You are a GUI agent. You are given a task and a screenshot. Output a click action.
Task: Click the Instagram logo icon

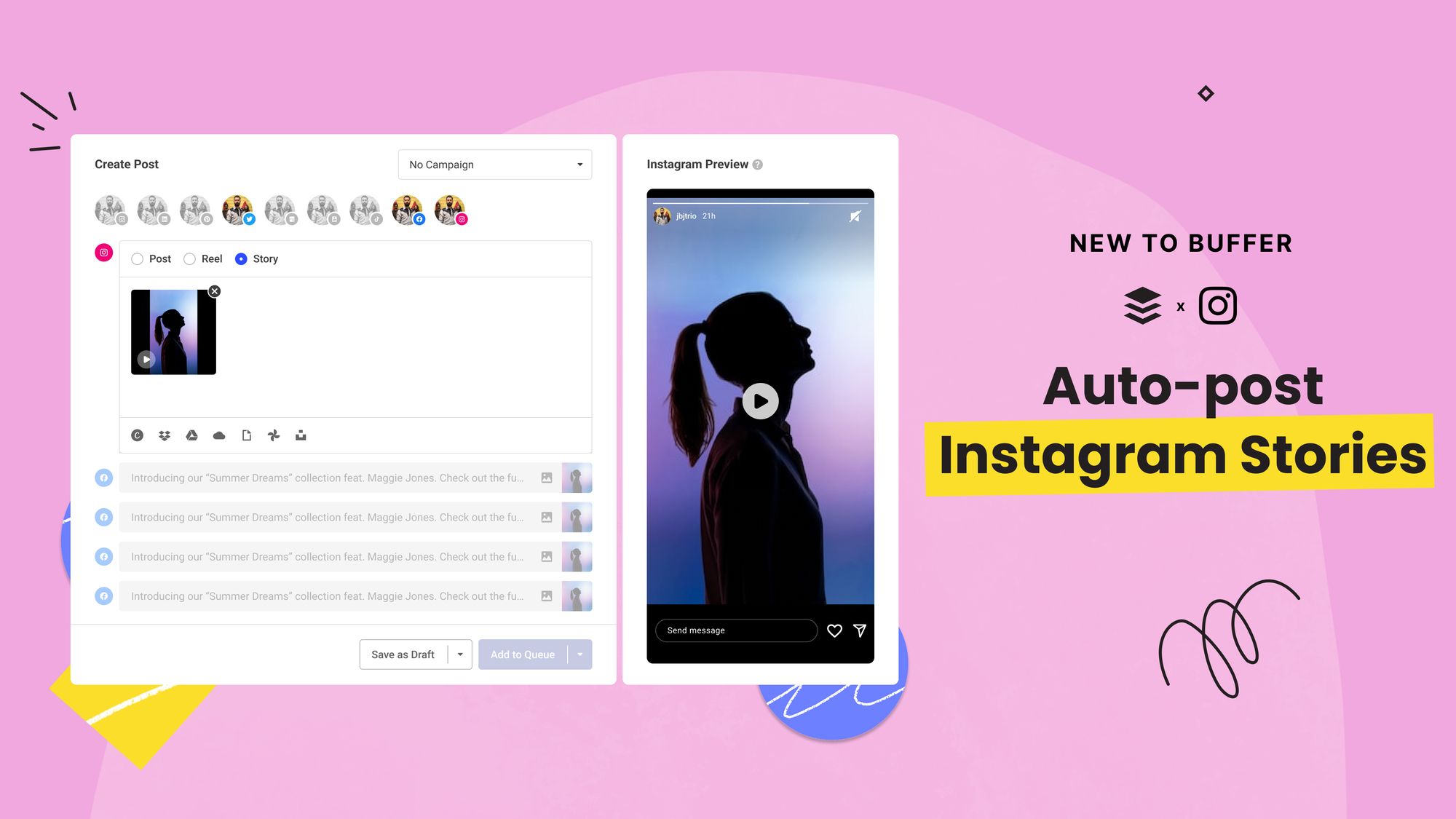coord(1217,306)
